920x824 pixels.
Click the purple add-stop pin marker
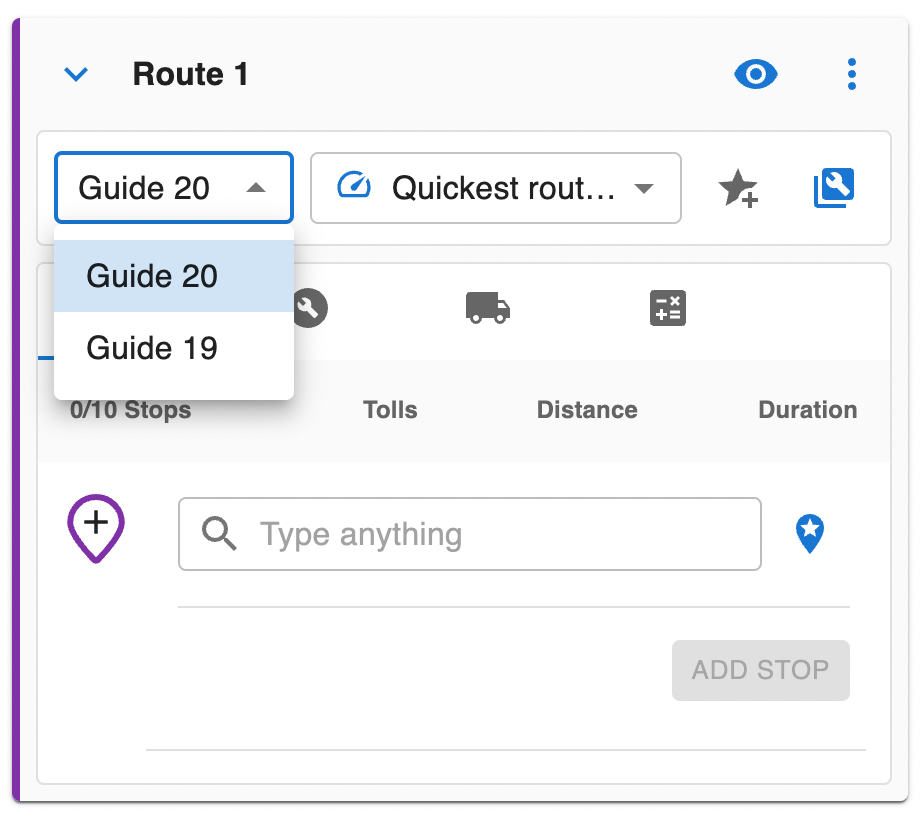click(96, 529)
